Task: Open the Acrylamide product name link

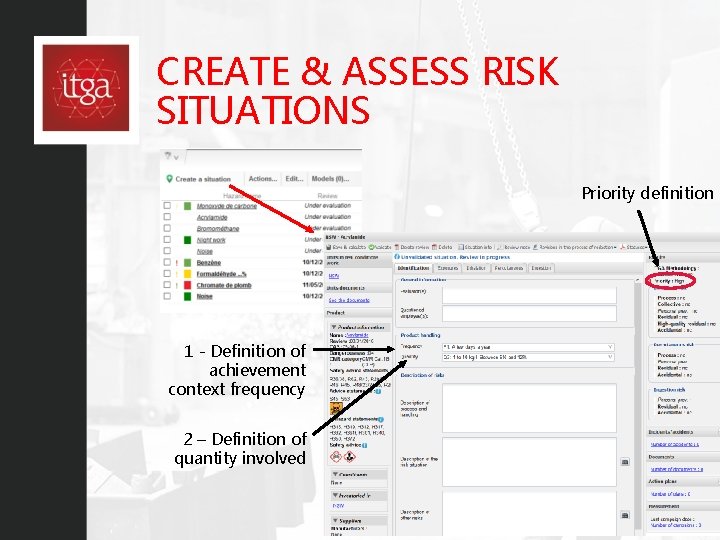Action: point(357,335)
